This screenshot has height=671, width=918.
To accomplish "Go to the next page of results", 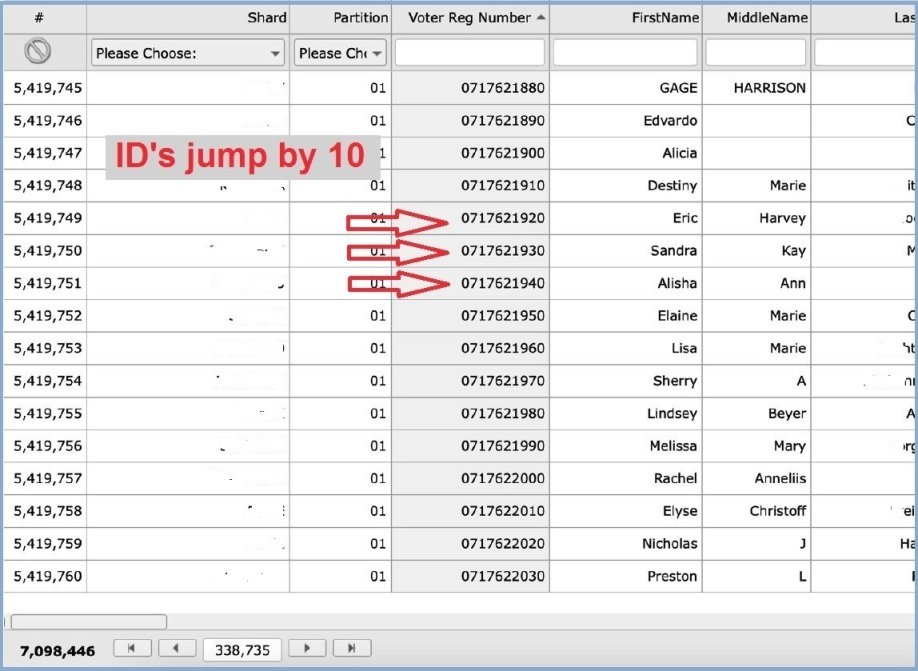I will 307,648.
